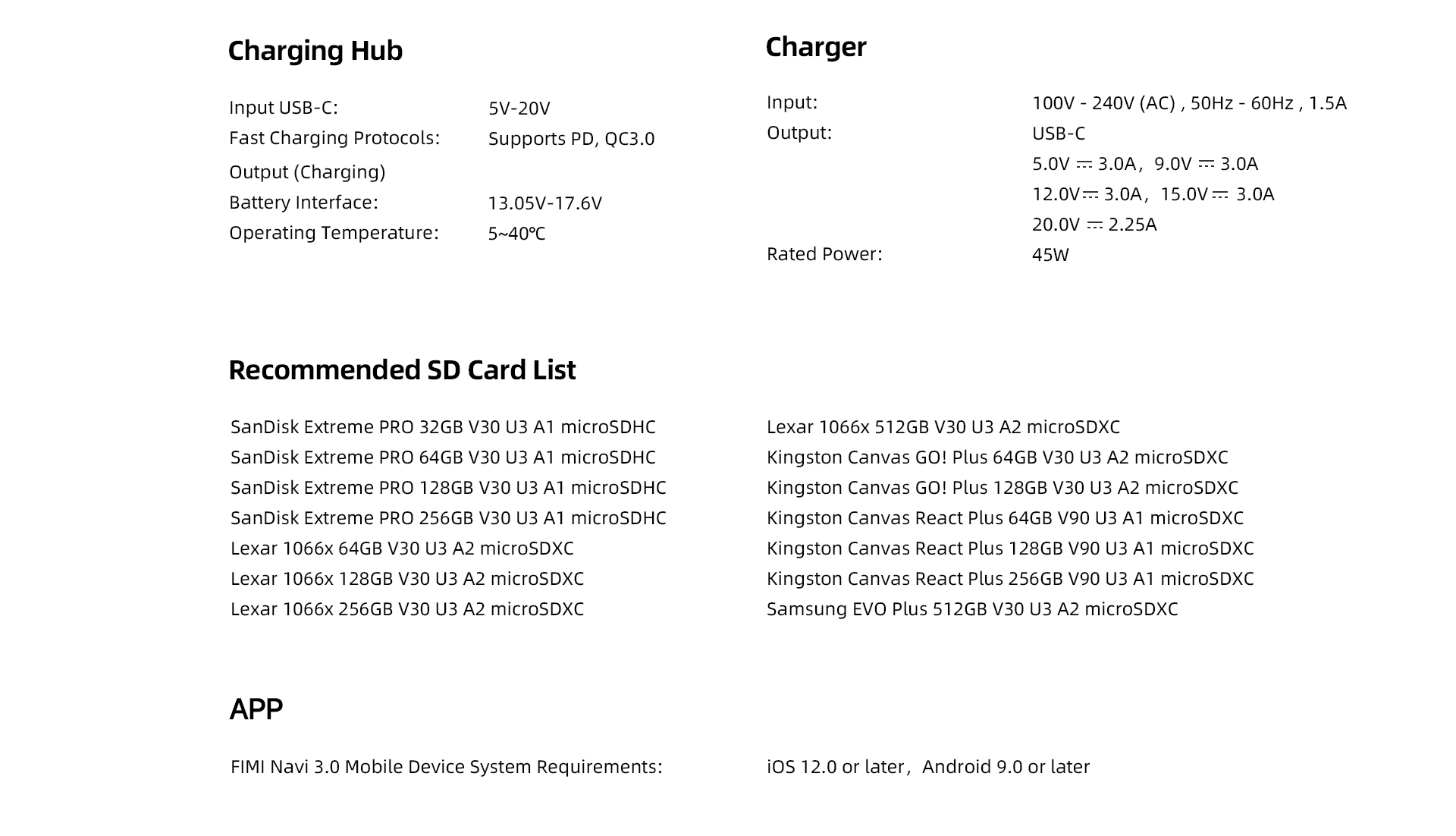Click the APP section heading
The height and width of the screenshot is (836, 1456).
pos(256,709)
